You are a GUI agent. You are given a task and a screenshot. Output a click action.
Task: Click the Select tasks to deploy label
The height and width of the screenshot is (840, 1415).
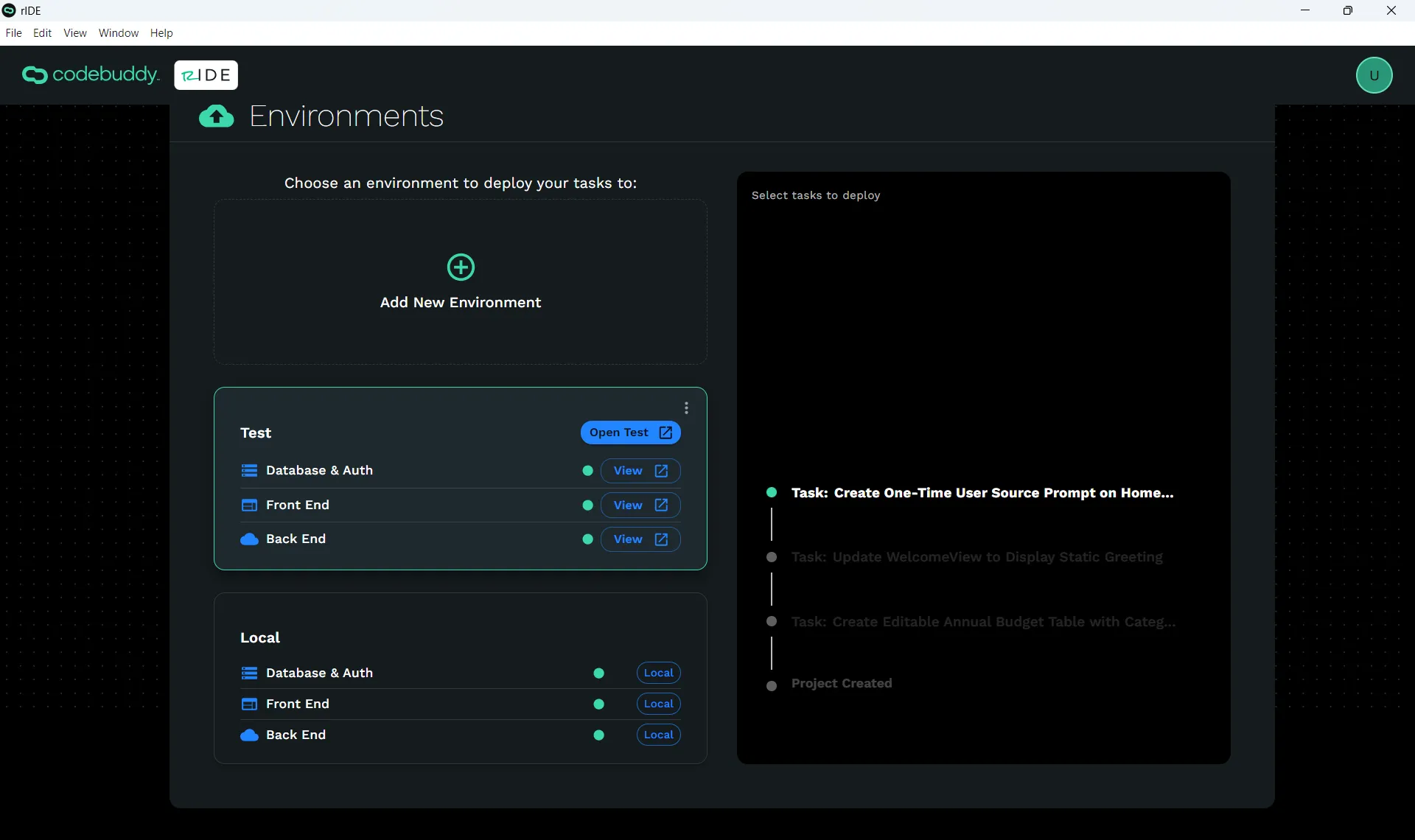pyautogui.click(x=816, y=195)
